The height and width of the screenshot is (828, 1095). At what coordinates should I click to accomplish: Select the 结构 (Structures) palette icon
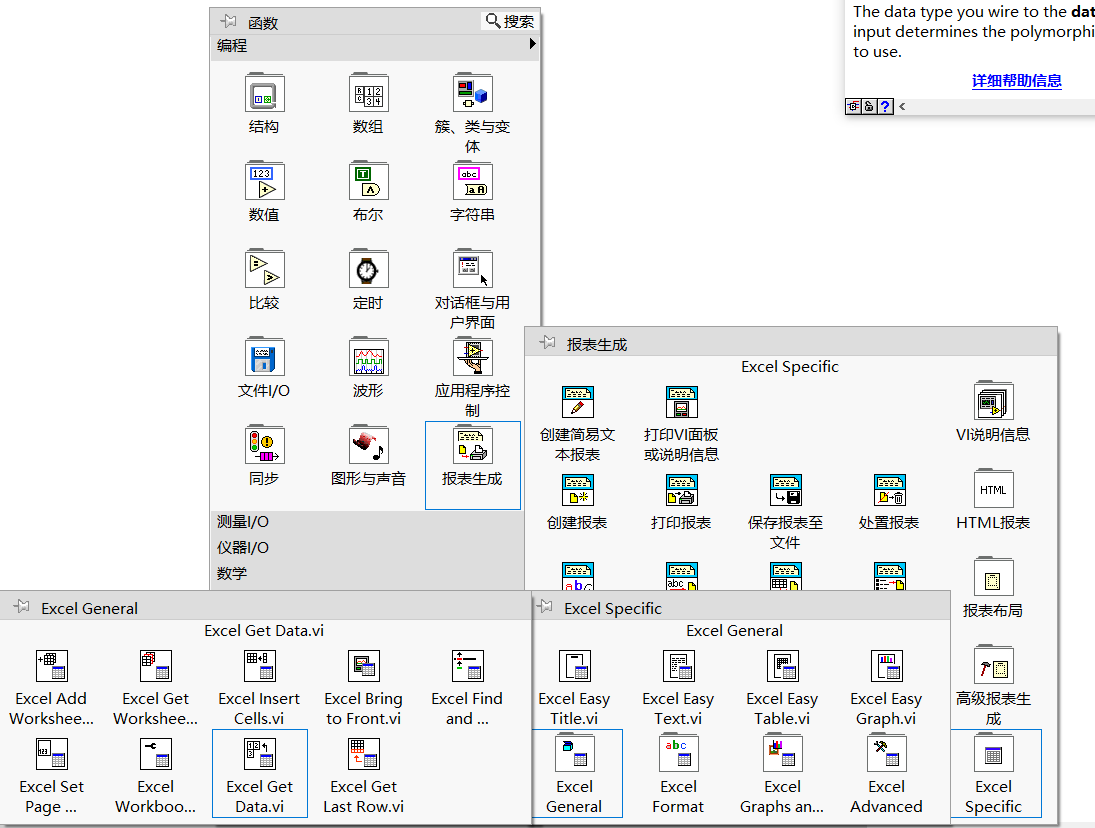pyautogui.click(x=264, y=93)
